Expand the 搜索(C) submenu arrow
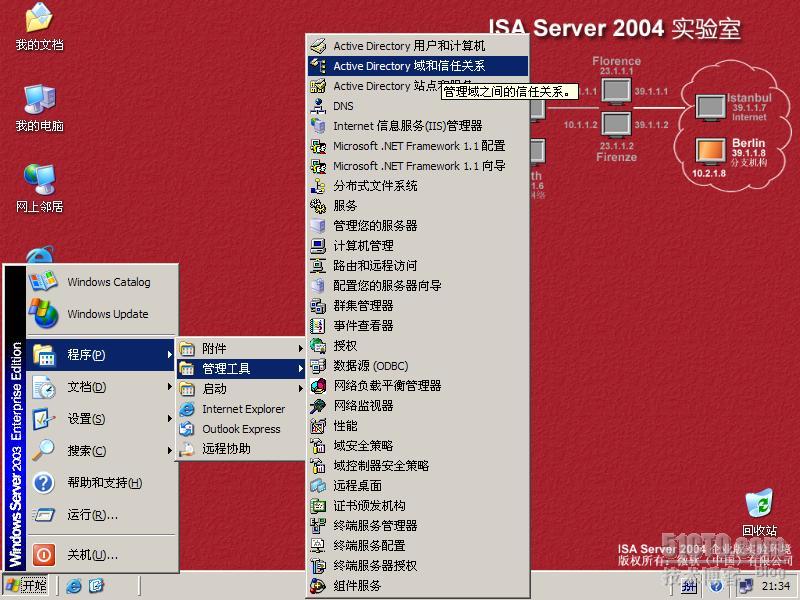Image resolution: width=800 pixels, height=600 pixels. [170, 451]
